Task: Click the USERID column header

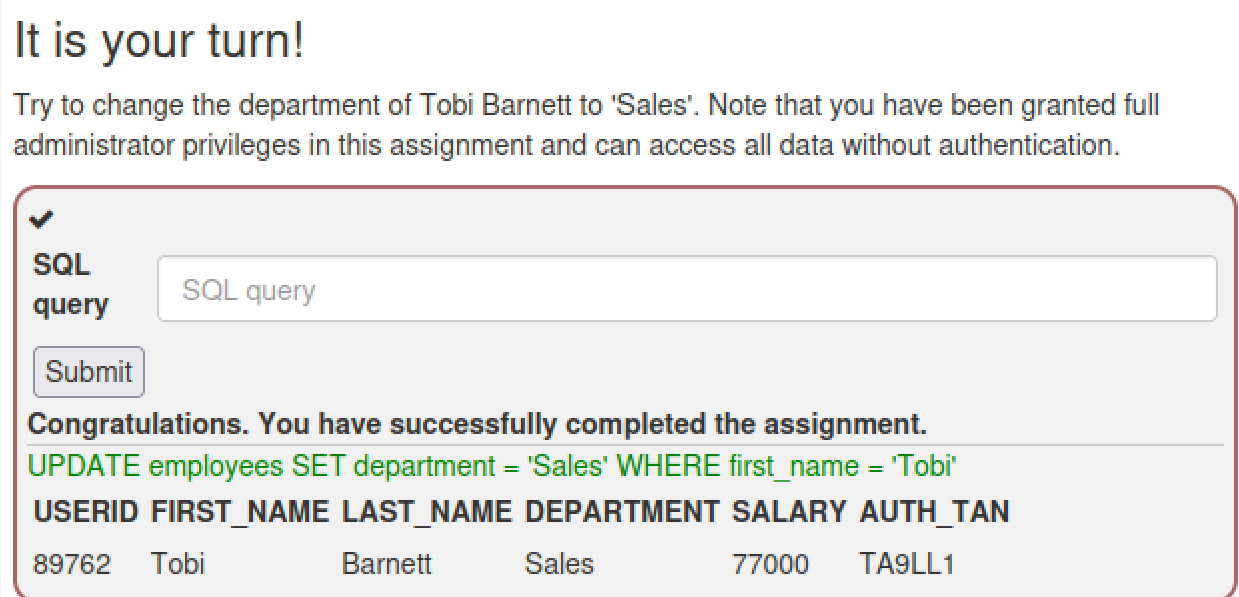Action: click(x=86, y=512)
